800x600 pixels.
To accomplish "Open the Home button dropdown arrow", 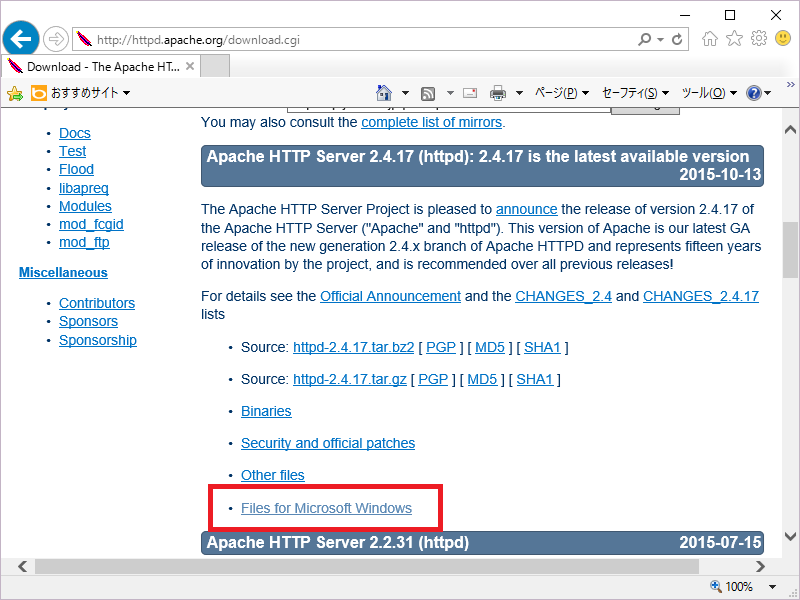I will pyautogui.click(x=405, y=93).
